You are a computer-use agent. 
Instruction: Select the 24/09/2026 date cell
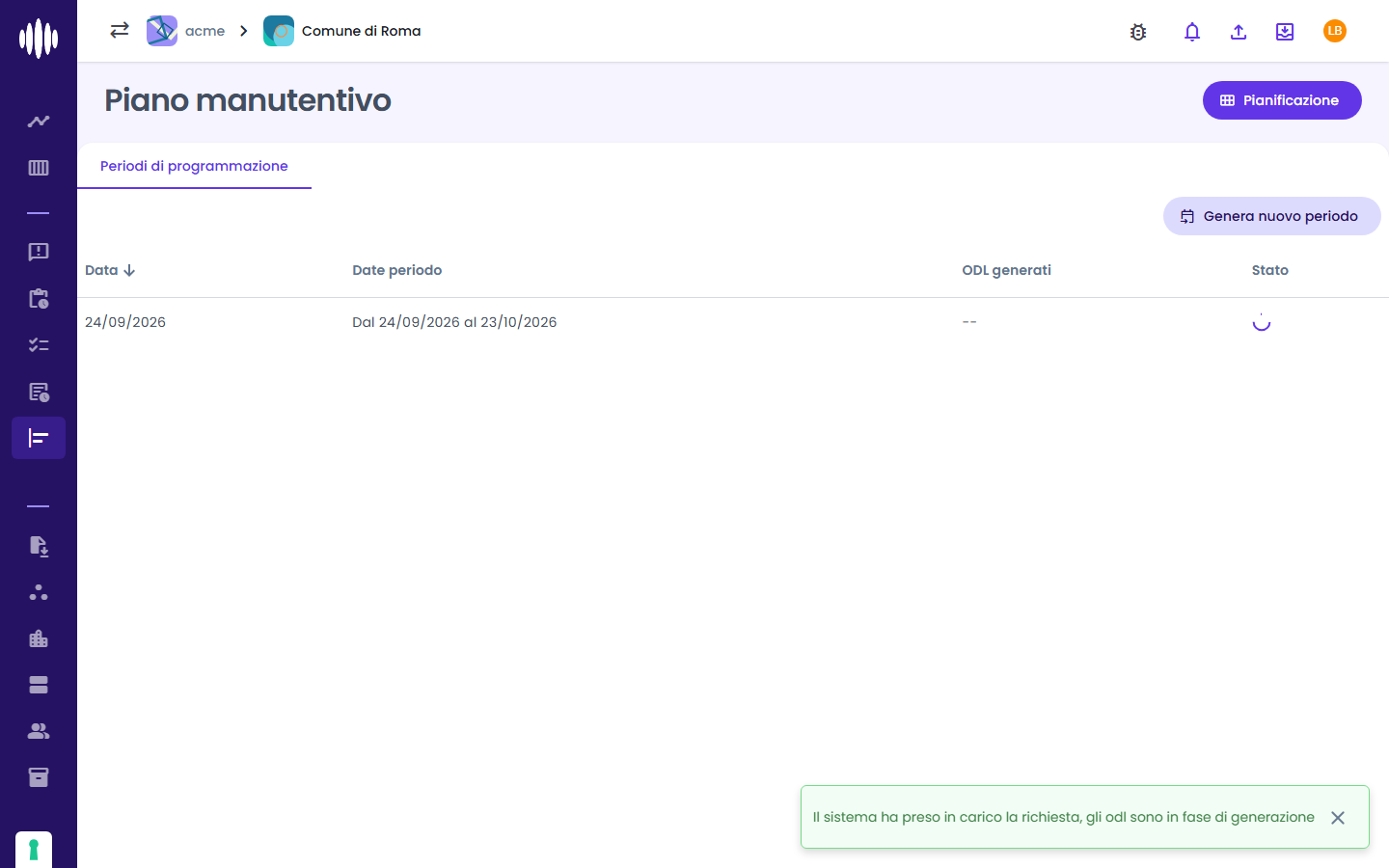[125, 322]
